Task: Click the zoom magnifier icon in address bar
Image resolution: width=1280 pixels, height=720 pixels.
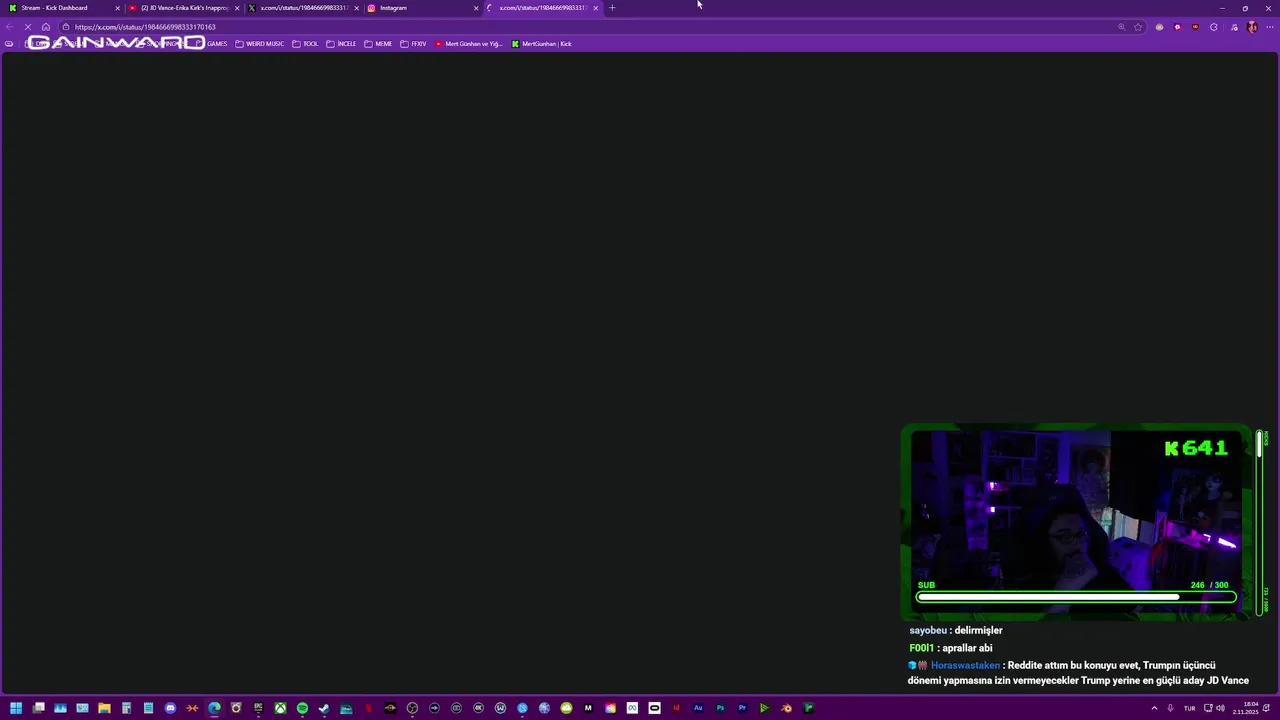Action: point(1121,27)
